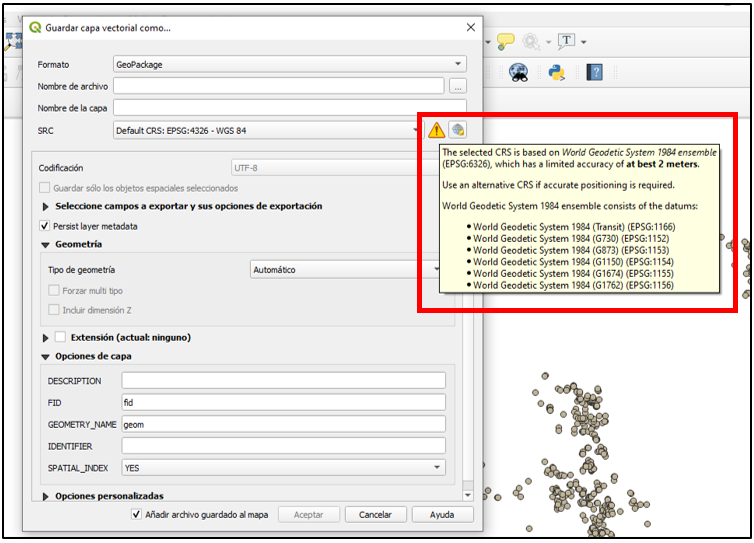Open dropdown arrow beside text annotation tool

pyautogui.click(x=583, y=42)
